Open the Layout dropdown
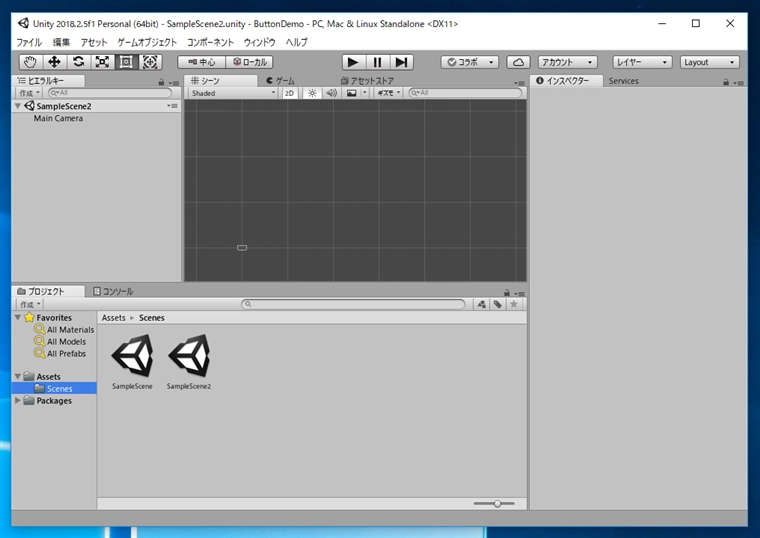The height and width of the screenshot is (538, 760). tap(710, 62)
